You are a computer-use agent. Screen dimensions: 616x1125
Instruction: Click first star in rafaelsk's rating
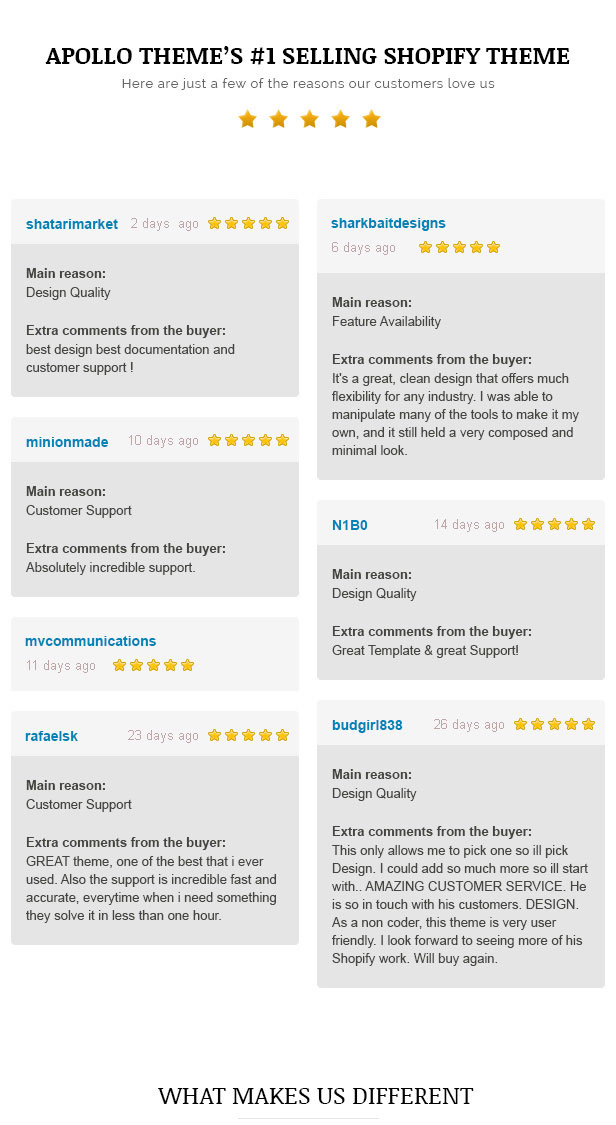point(214,735)
